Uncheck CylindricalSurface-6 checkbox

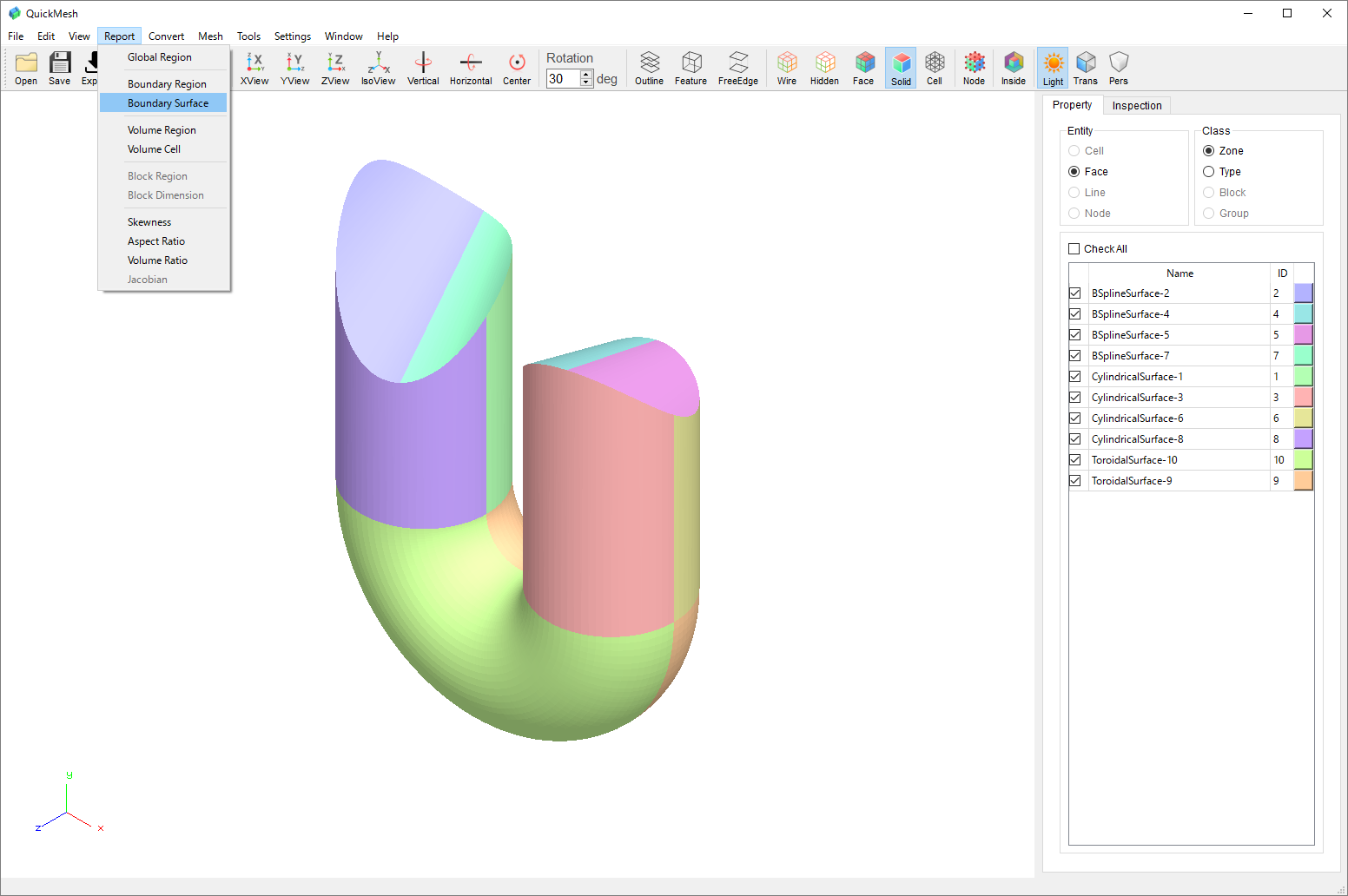pos(1075,418)
